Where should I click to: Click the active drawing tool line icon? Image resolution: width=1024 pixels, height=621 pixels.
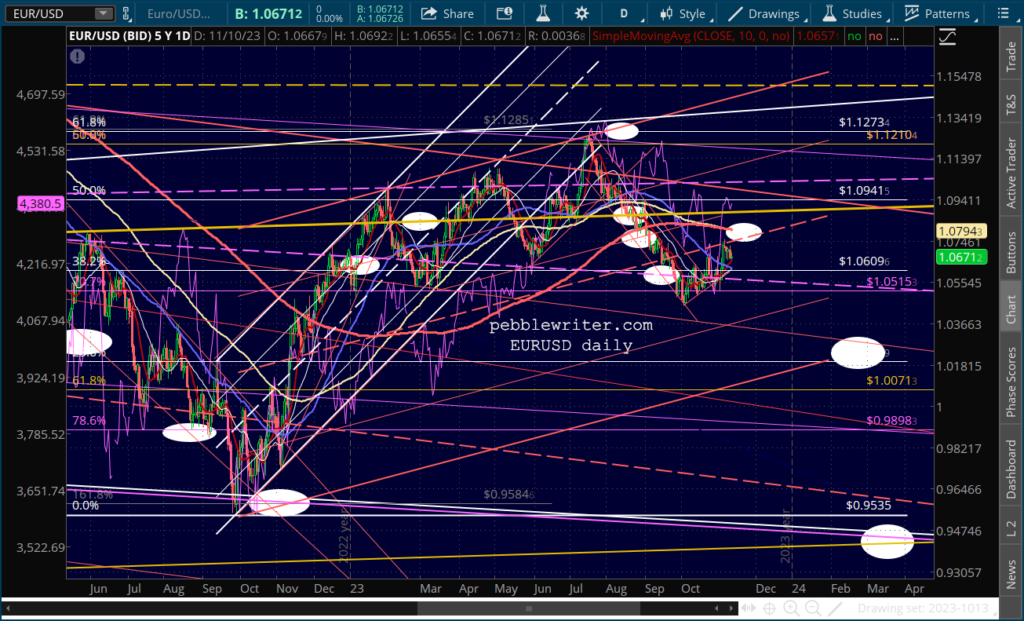point(835,609)
